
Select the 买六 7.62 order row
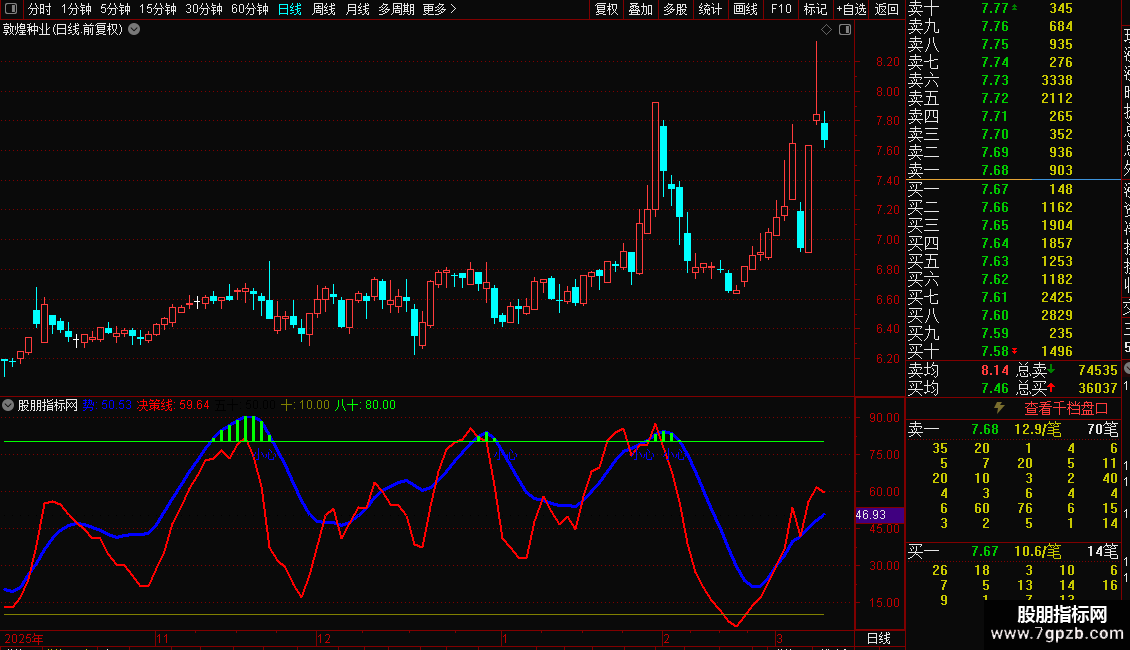click(1013, 280)
